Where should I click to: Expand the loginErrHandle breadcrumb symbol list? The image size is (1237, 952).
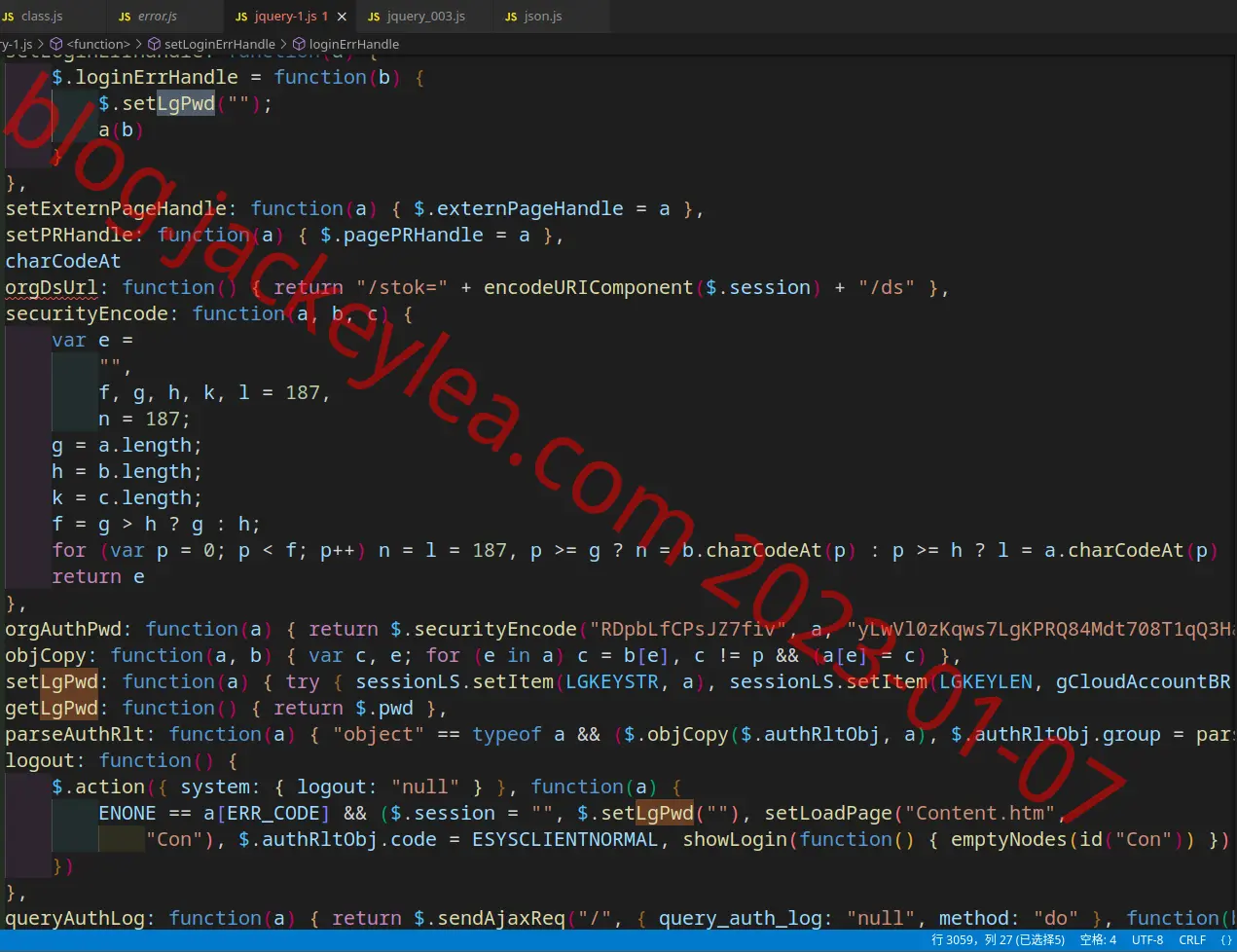354,44
